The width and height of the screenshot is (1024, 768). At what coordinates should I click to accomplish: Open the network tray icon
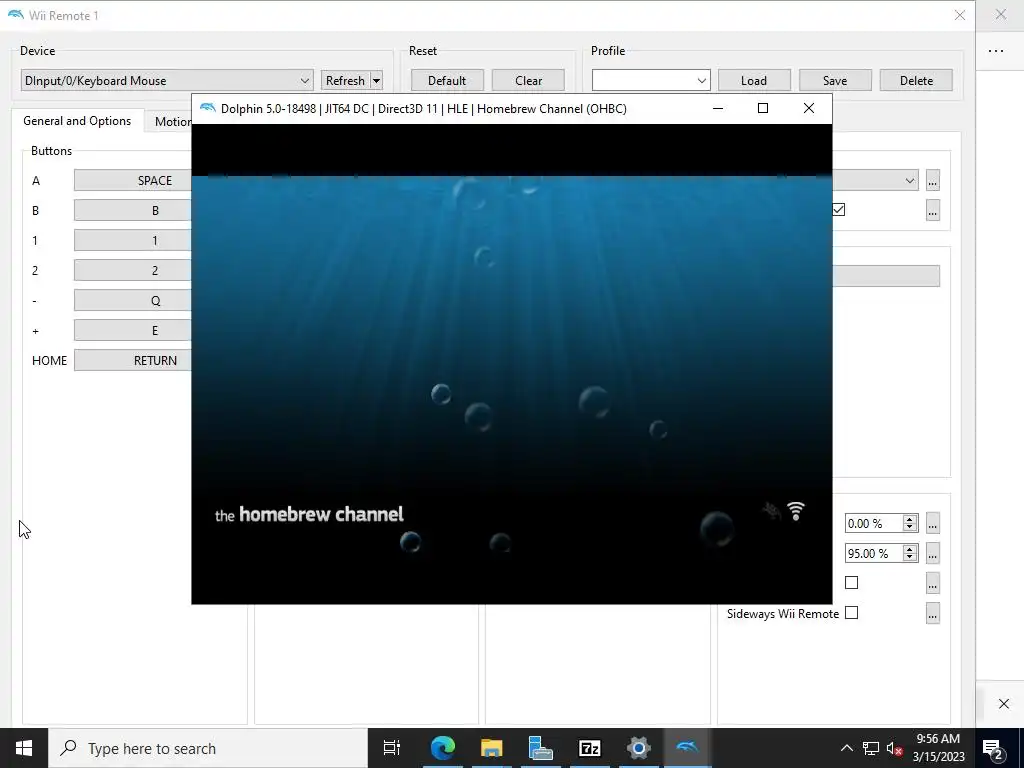coord(871,748)
